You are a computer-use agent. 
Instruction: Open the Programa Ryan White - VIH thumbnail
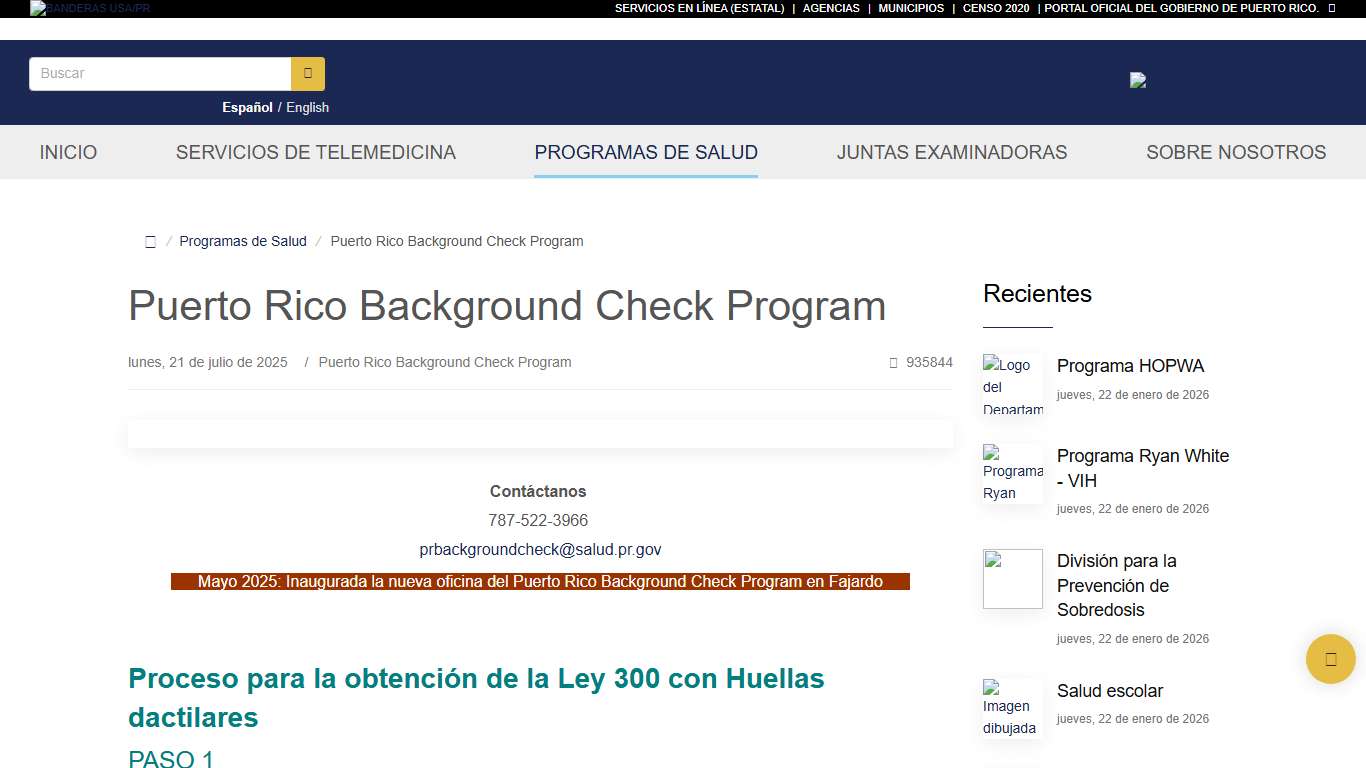[x=1012, y=473]
